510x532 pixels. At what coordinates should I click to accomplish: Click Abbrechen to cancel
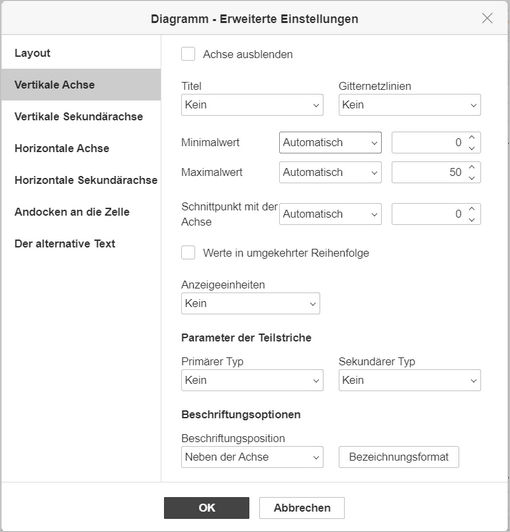tap(302, 508)
